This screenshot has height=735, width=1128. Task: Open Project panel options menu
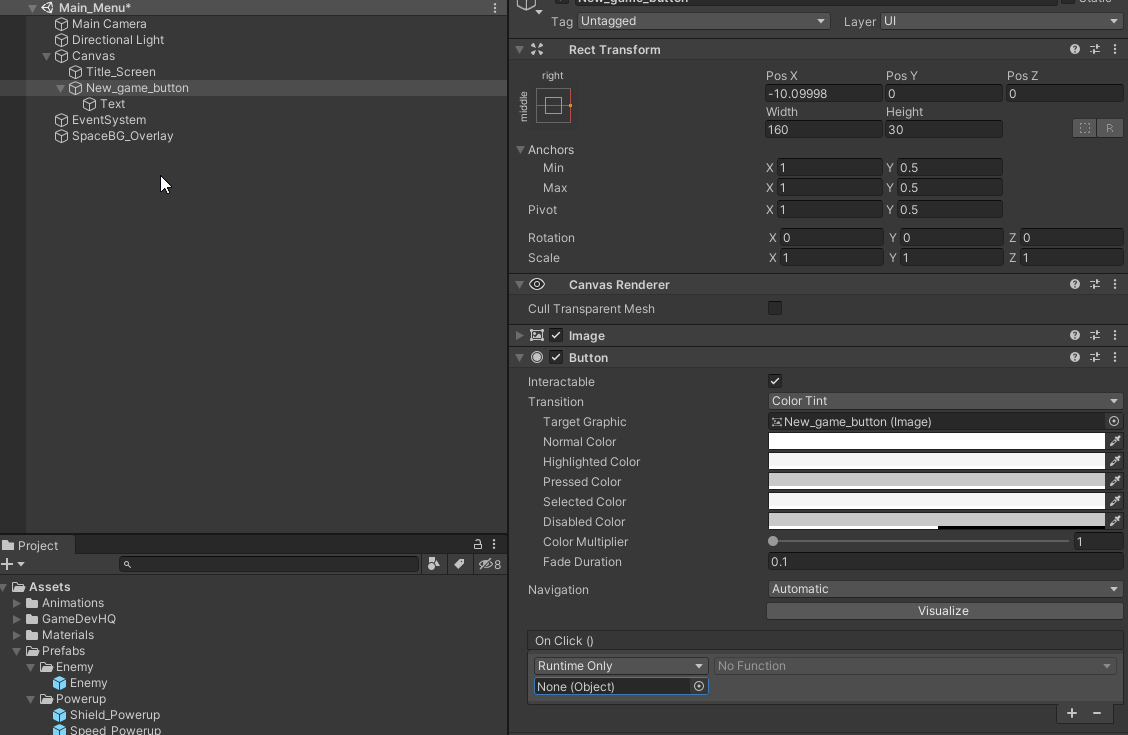[x=494, y=544]
